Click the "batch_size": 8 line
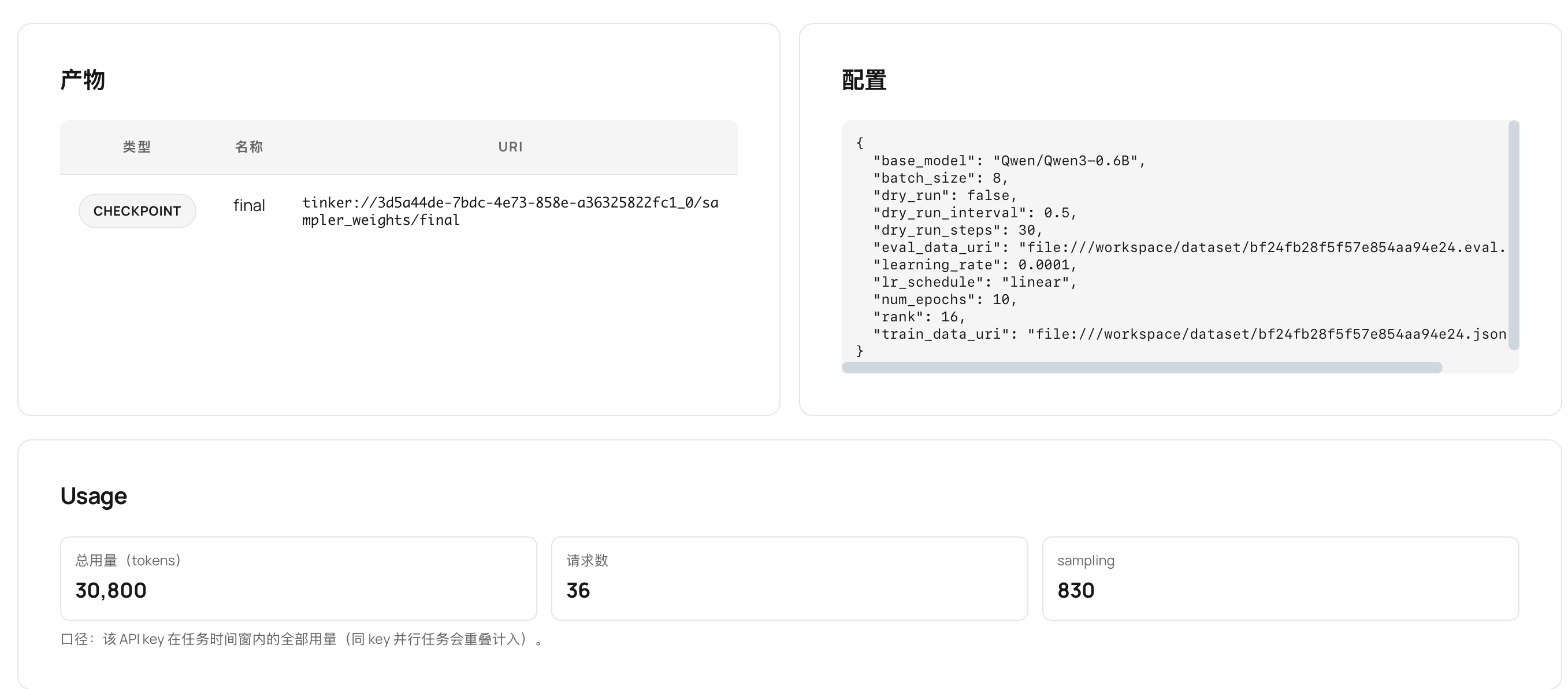The height and width of the screenshot is (689, 1568). coord(941,178)
